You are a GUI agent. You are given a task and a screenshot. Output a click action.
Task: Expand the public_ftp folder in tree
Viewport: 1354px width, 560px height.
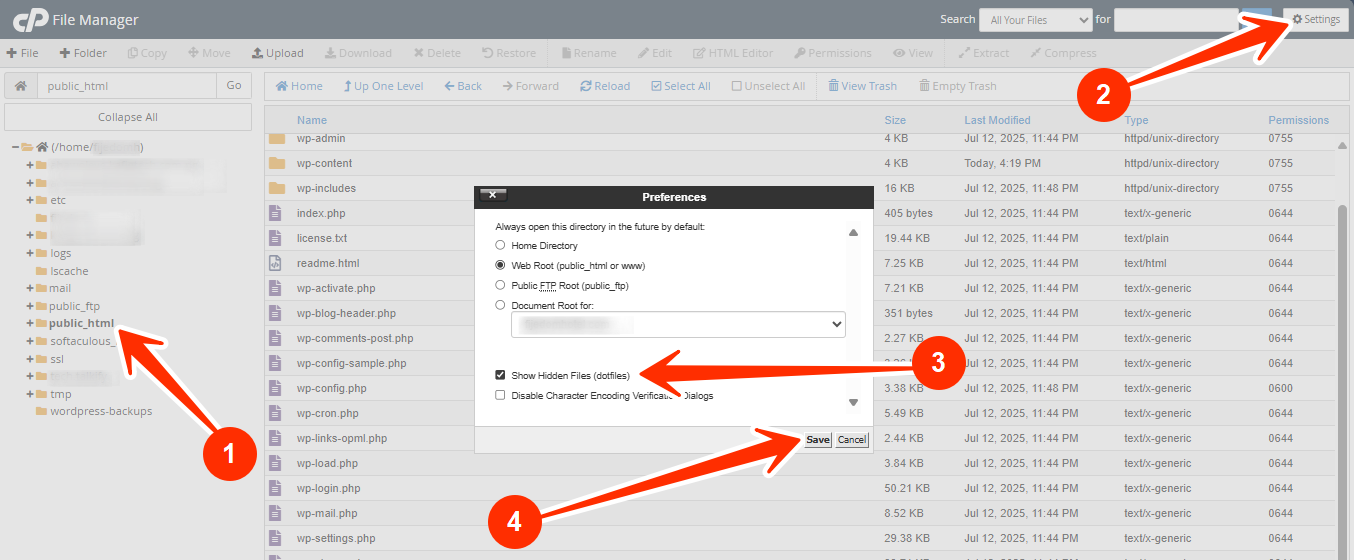point(30,306)
